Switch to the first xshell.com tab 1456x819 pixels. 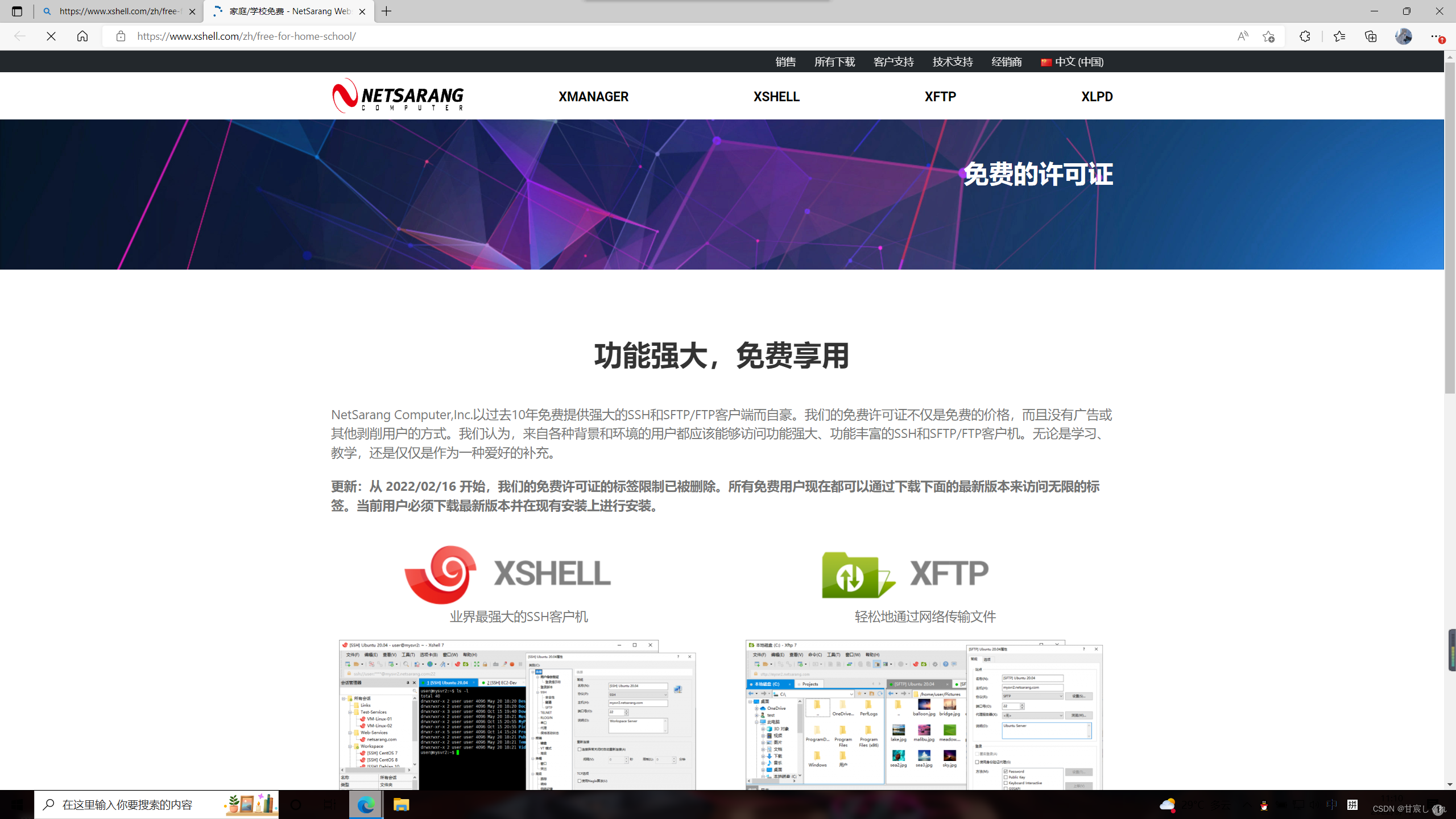[119, 11]
